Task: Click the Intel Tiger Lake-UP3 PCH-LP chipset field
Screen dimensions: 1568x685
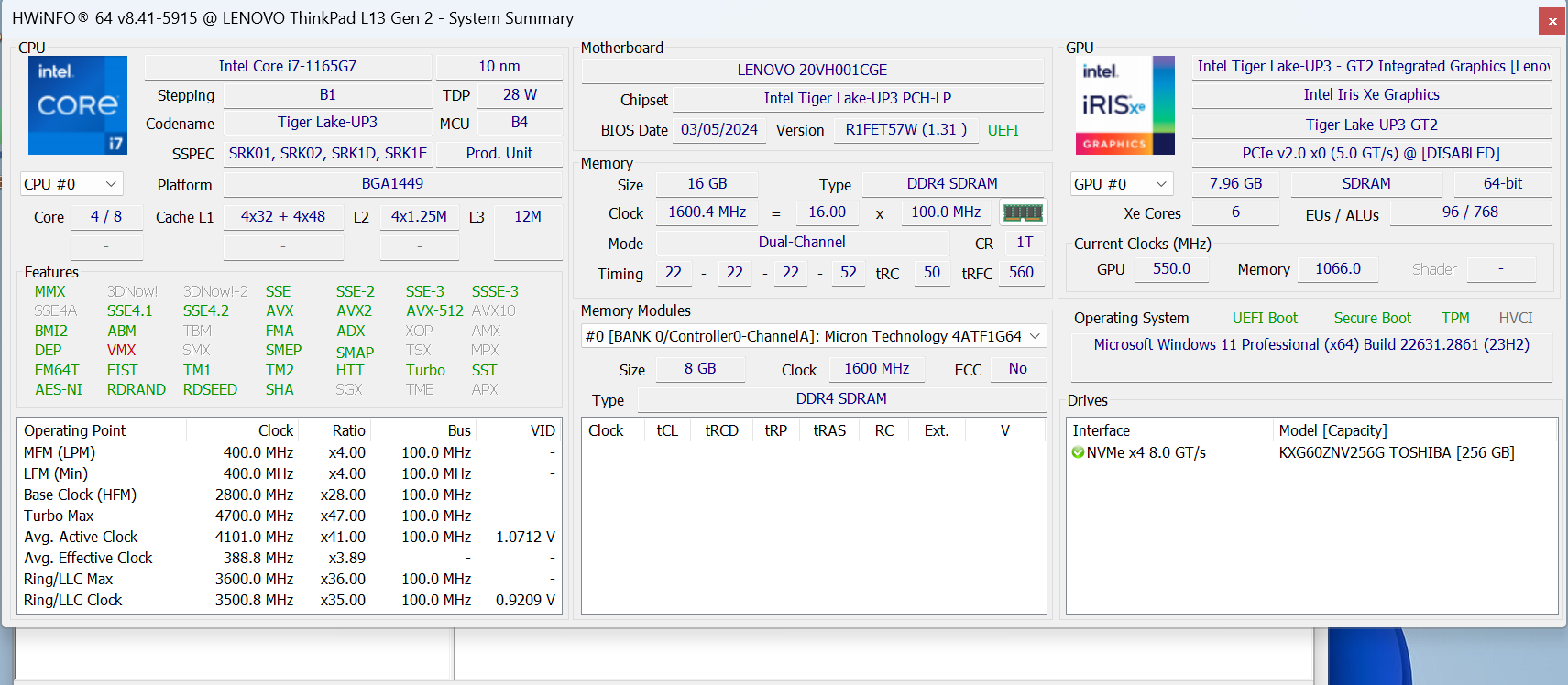Action: 858,99
